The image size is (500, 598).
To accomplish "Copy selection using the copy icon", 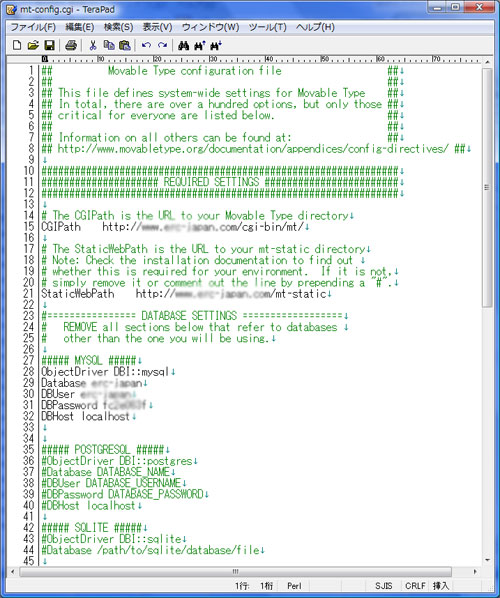I will point(109,45).
